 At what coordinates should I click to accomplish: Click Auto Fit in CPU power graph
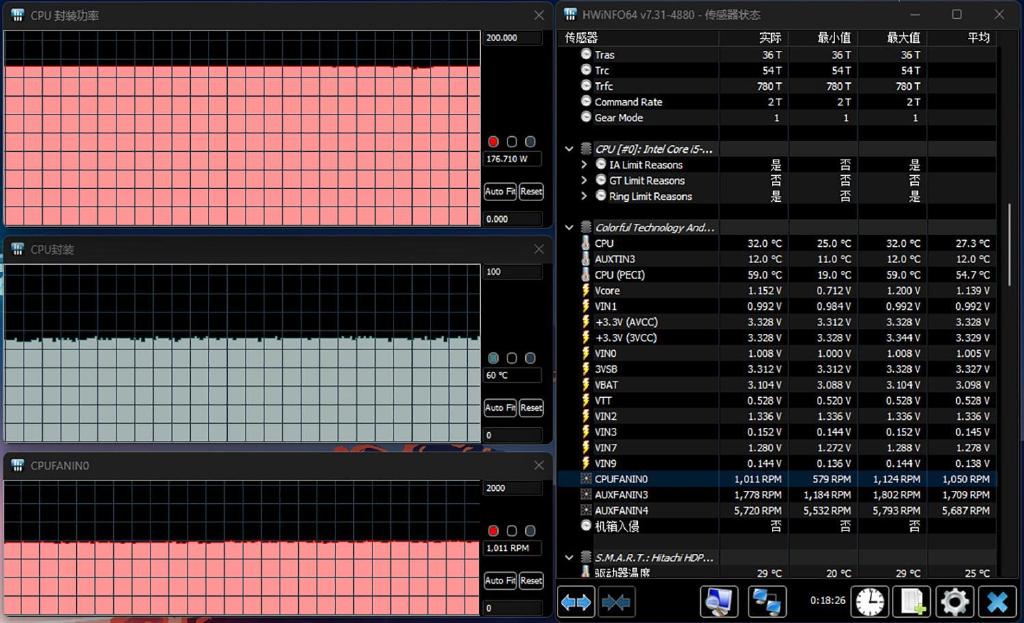pos(500,191)
